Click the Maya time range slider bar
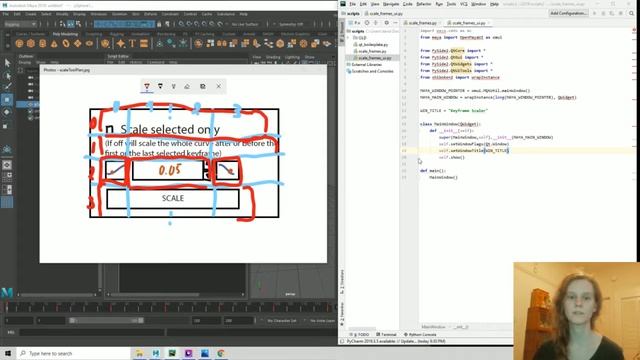640x360 pixels. [107, 321]
